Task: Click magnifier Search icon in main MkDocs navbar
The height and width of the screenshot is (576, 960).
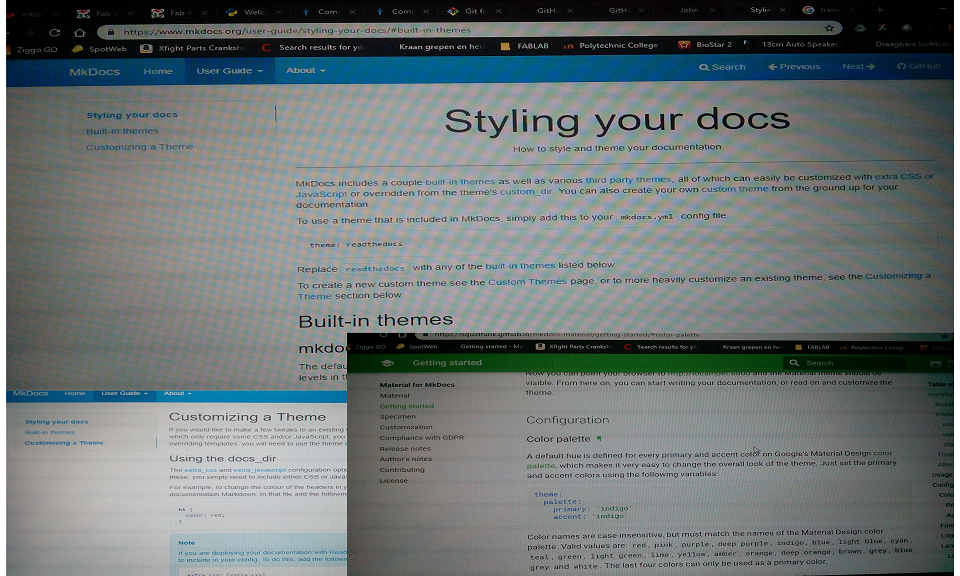Action: pos(703,67)
